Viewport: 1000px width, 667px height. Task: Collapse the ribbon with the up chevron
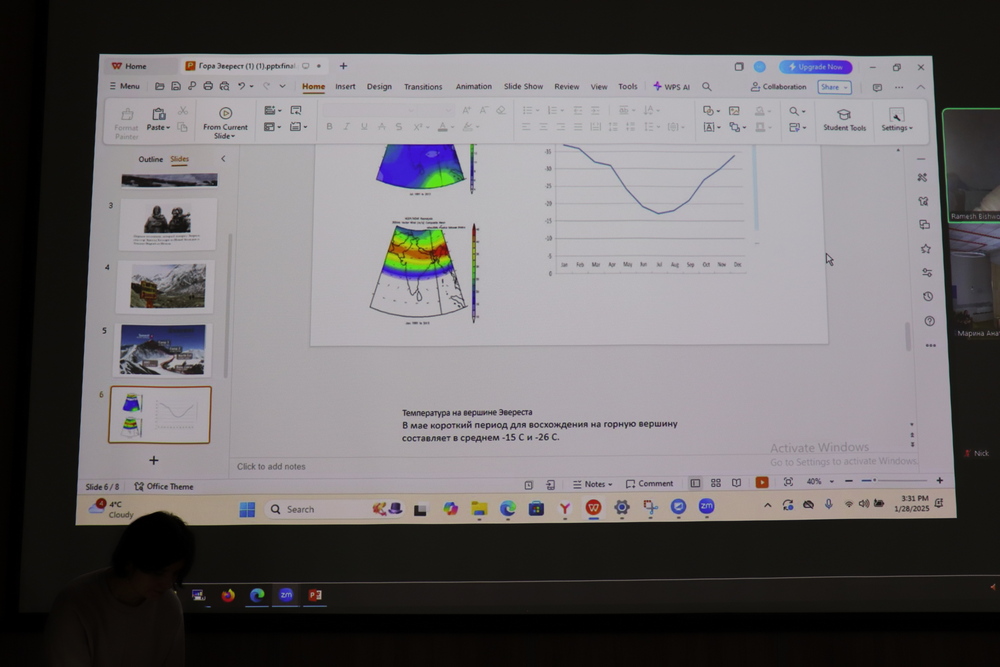click(x=920, y=87)
